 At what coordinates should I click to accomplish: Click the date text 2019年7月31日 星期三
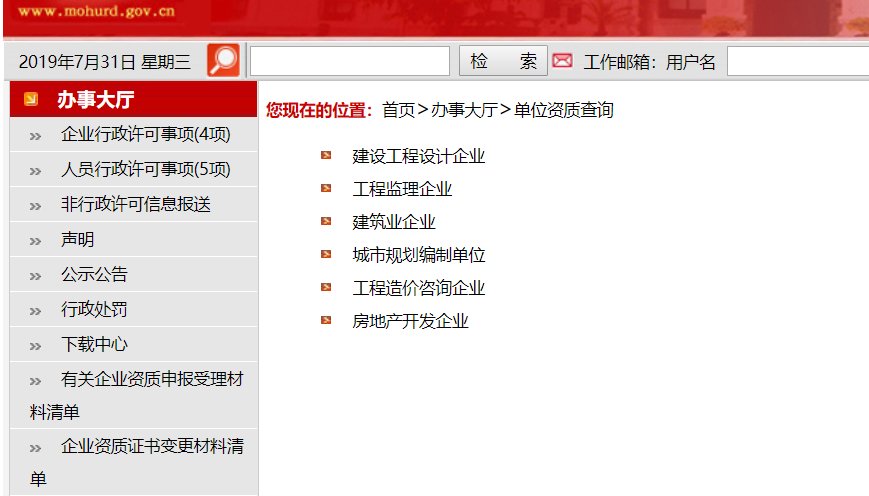pyautogui.click(x=105, y=62)
